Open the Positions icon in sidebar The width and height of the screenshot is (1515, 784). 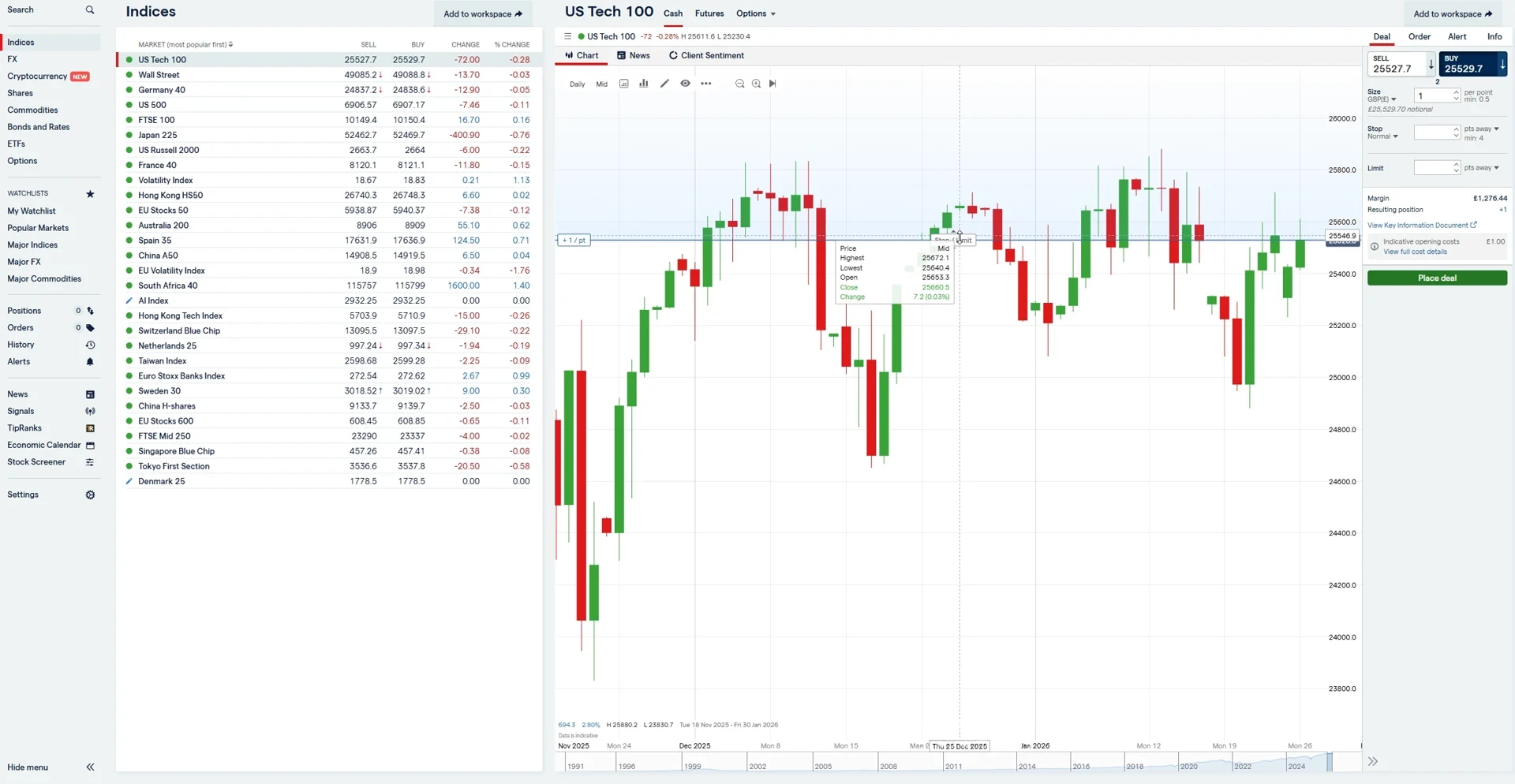(x=90, y=311)
